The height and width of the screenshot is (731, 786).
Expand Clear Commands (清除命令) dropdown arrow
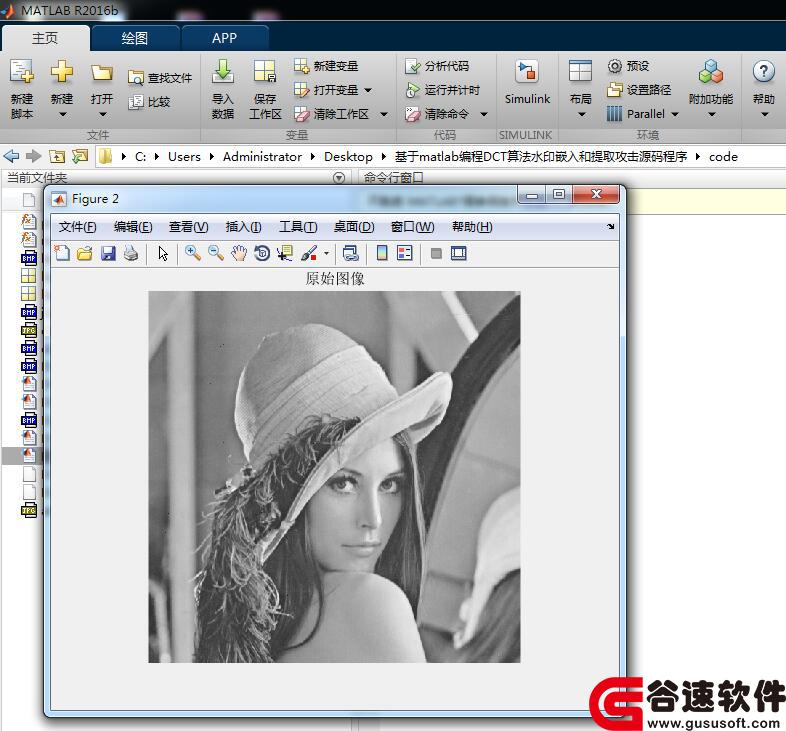point(484,114)
